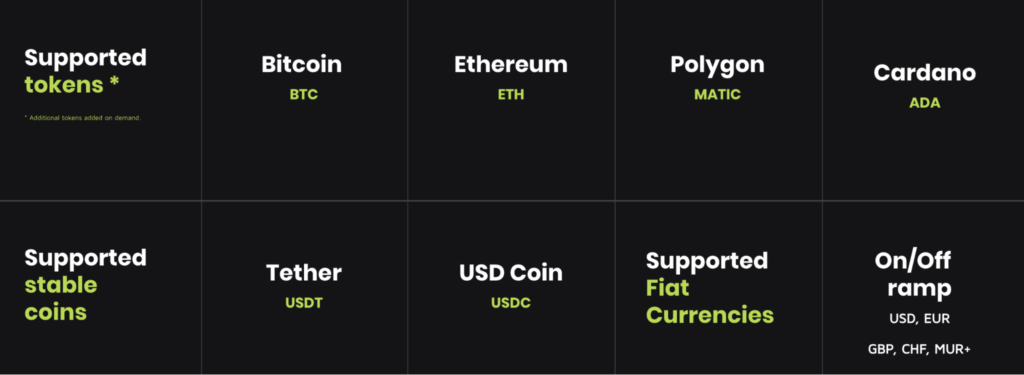Click the Supported Fiat Currencies title
Screen dimensions: 1024x375
click(710, 287)
